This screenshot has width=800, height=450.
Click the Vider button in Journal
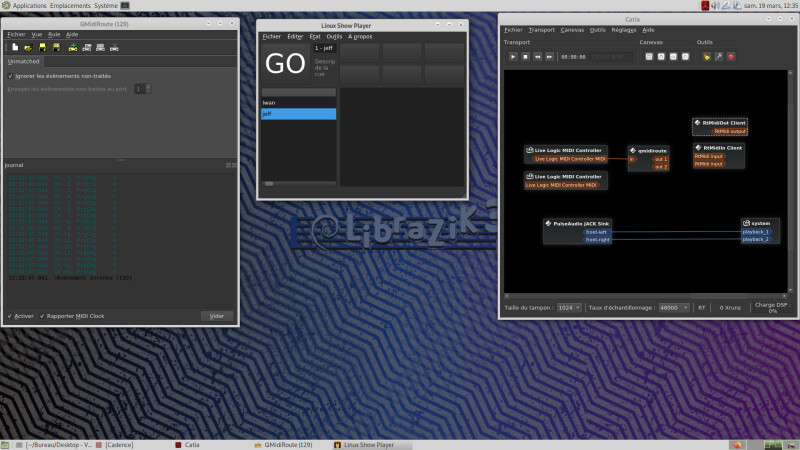(217, 316)
